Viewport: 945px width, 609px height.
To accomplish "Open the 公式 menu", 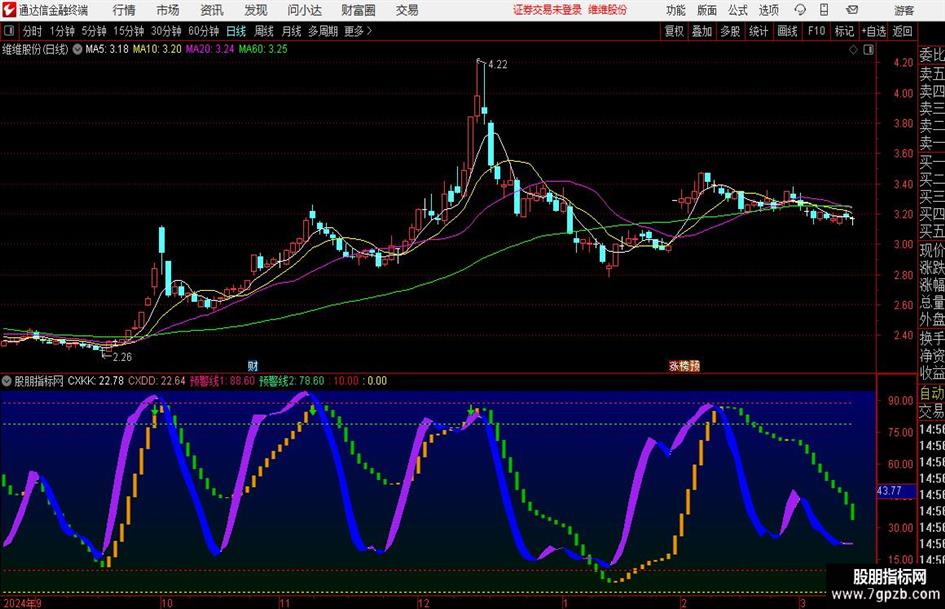I will pos(738,10).
